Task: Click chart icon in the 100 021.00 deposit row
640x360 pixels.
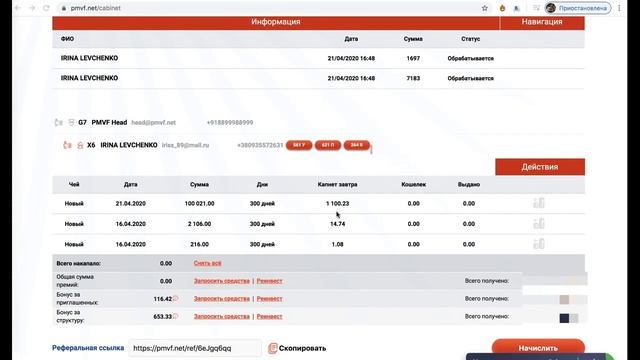Action: [x=539, y=203]
